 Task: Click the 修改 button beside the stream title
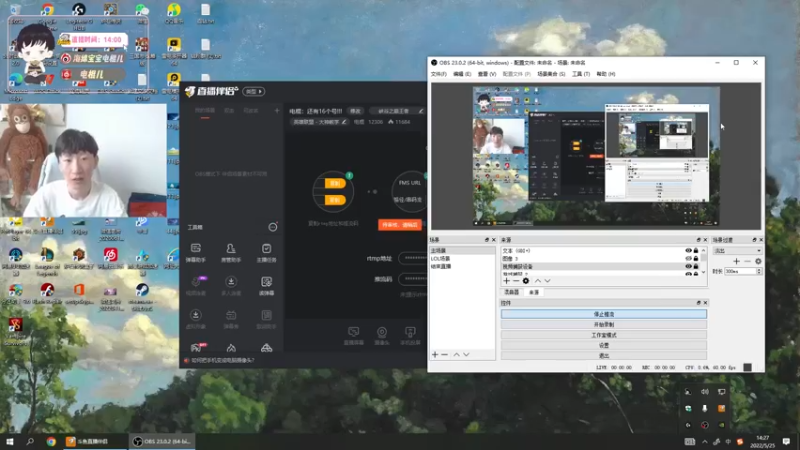[355, 111]
